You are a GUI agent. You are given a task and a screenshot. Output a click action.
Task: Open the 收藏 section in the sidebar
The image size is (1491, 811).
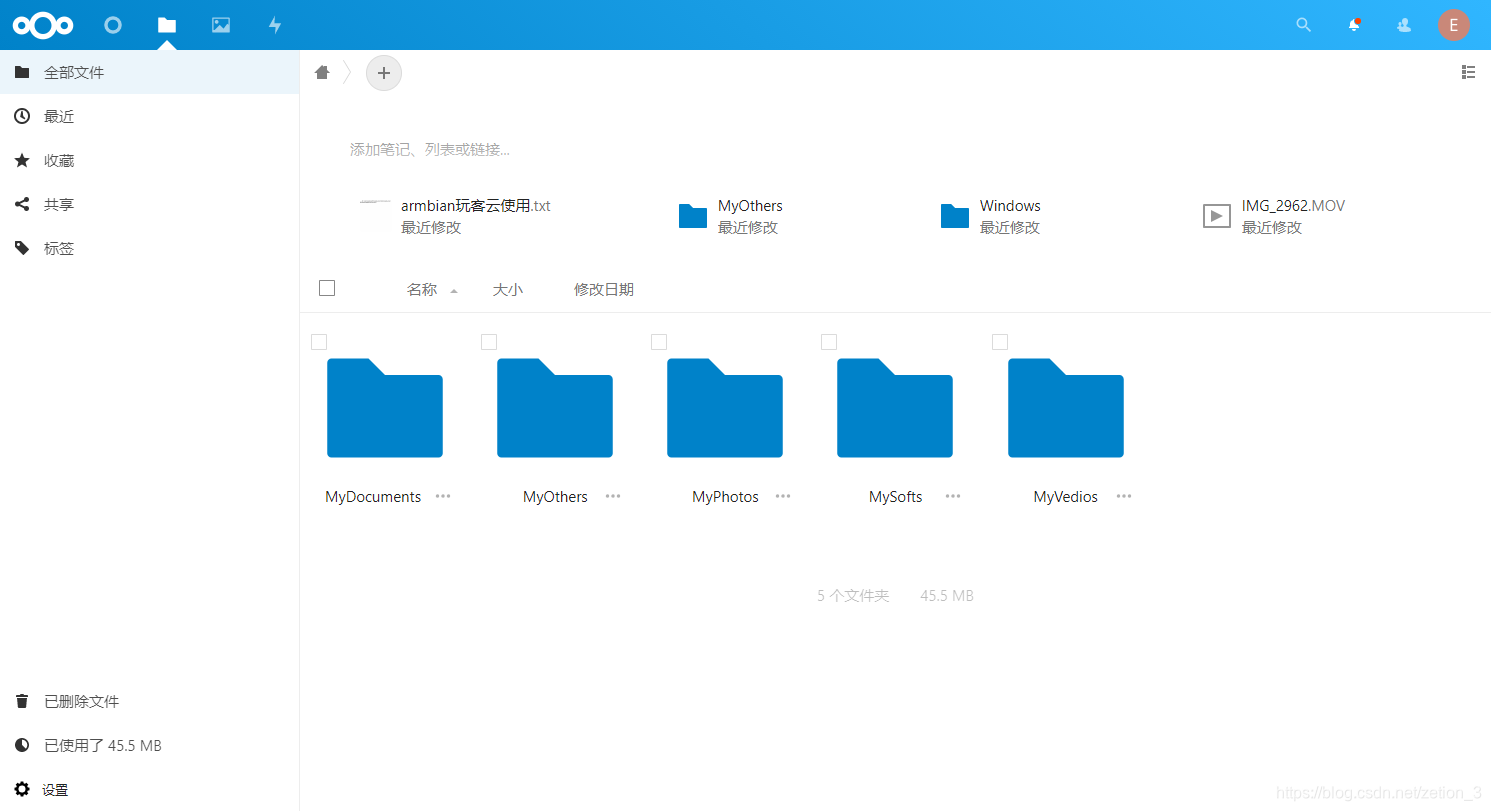tap(57, 160)
